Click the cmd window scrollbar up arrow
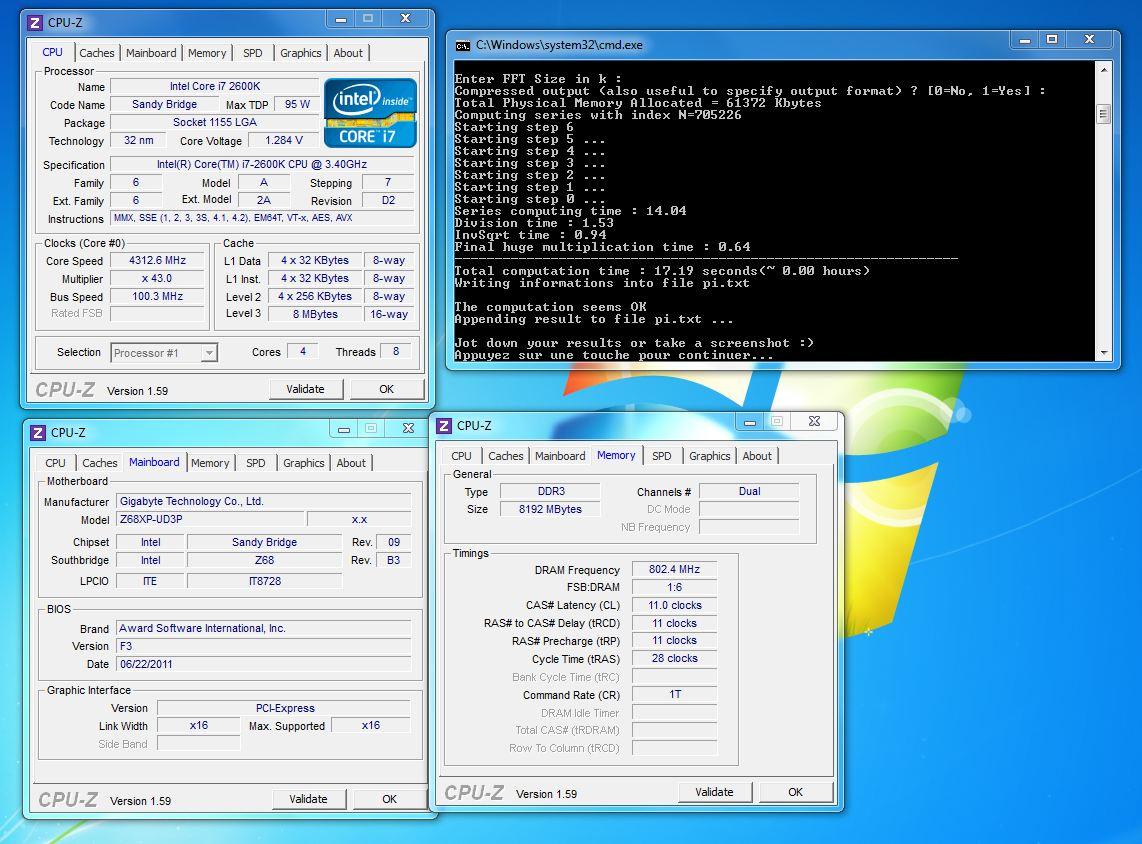The width and height of the screenshot is (1142, 844). (x=1103, y=70)
